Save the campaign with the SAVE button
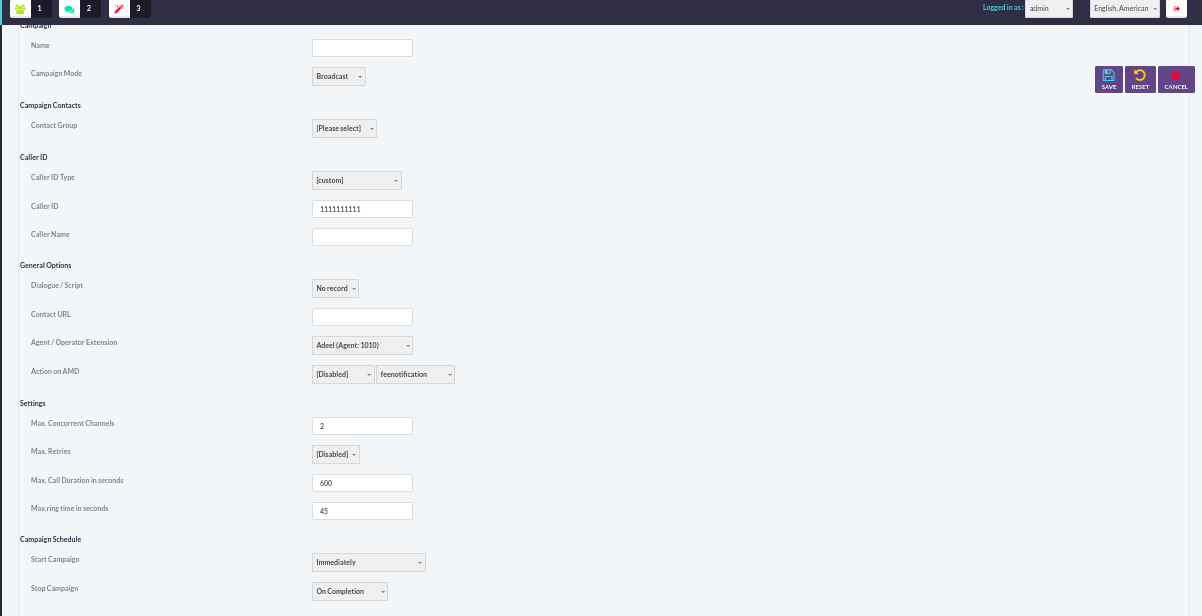The image size is (1202, 616). point(1109,80)
